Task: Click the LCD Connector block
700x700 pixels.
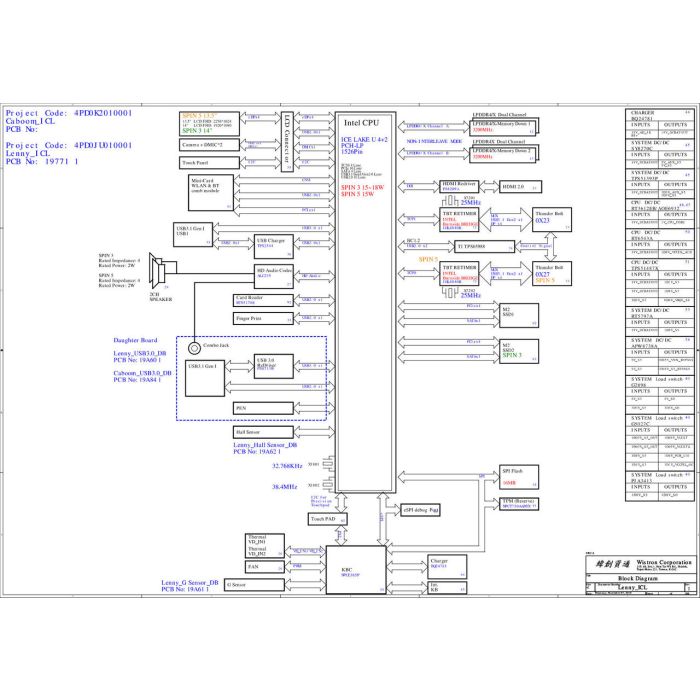Action: pyautogui.click(x=287, y=142)
